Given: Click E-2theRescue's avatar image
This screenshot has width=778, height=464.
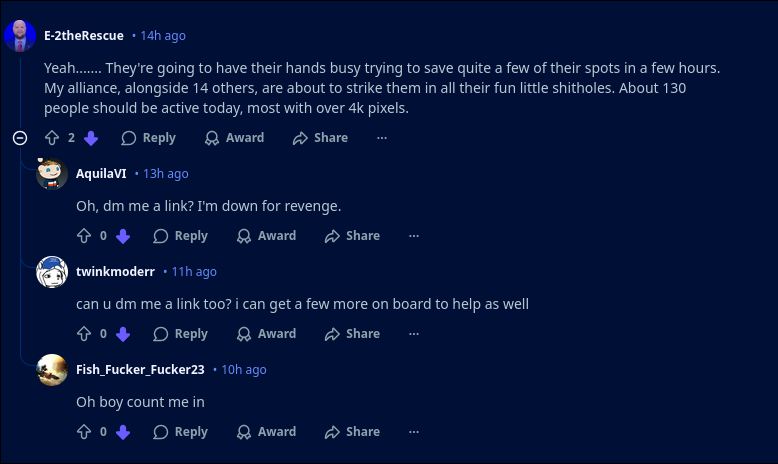Looking at the screenshot, I should pyautogui.click(x=20, y=37).
